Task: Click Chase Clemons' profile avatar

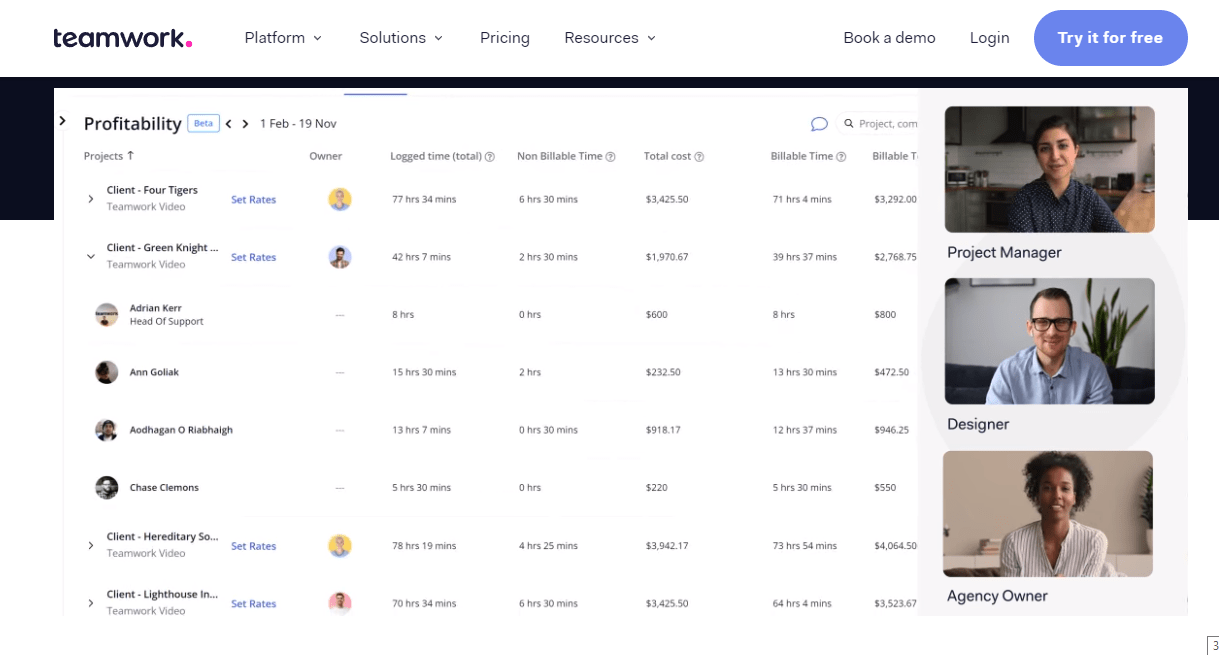Action: coord(107,488)
